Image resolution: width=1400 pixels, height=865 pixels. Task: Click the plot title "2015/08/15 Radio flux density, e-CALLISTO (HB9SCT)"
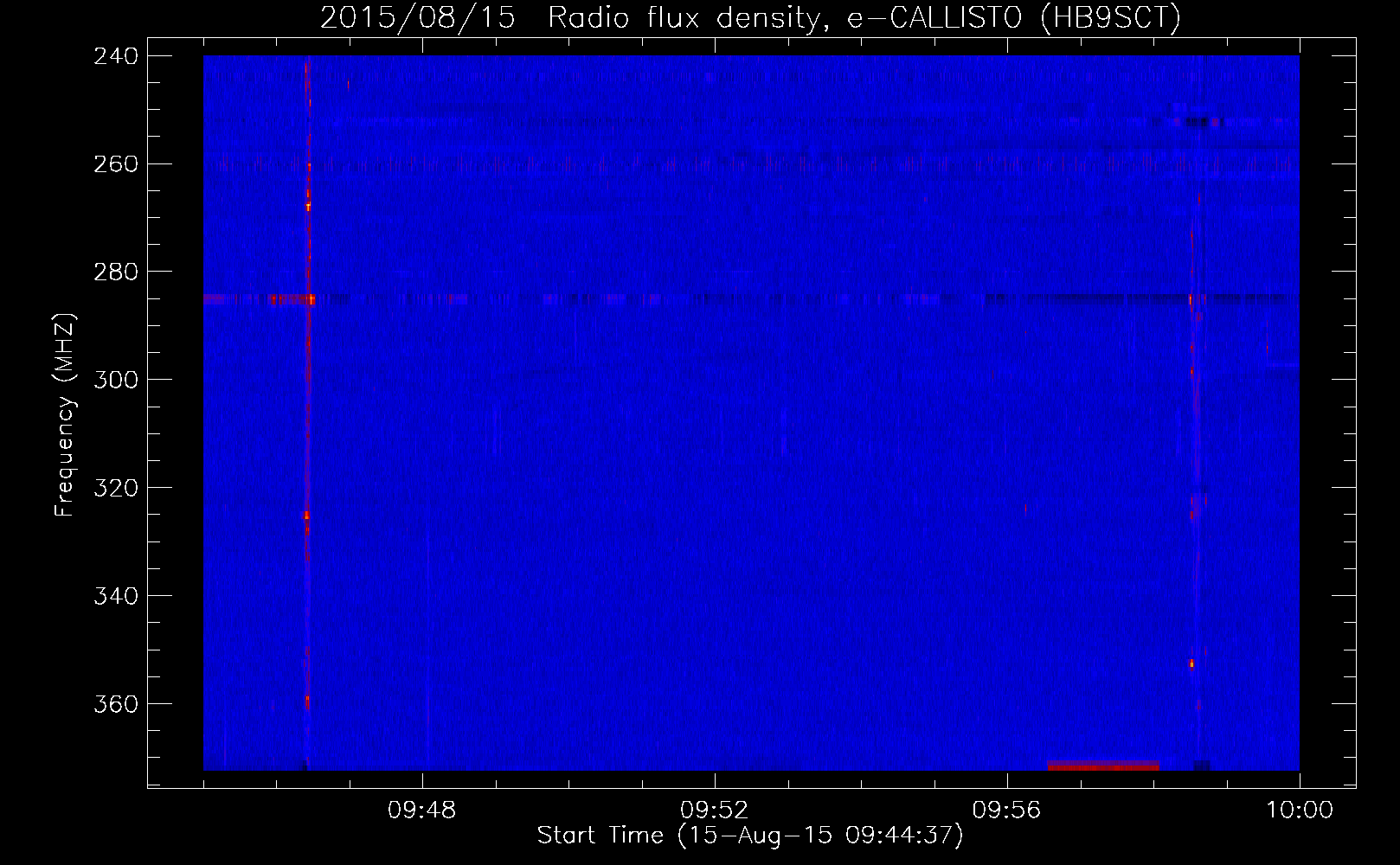[x=750, y=17]
